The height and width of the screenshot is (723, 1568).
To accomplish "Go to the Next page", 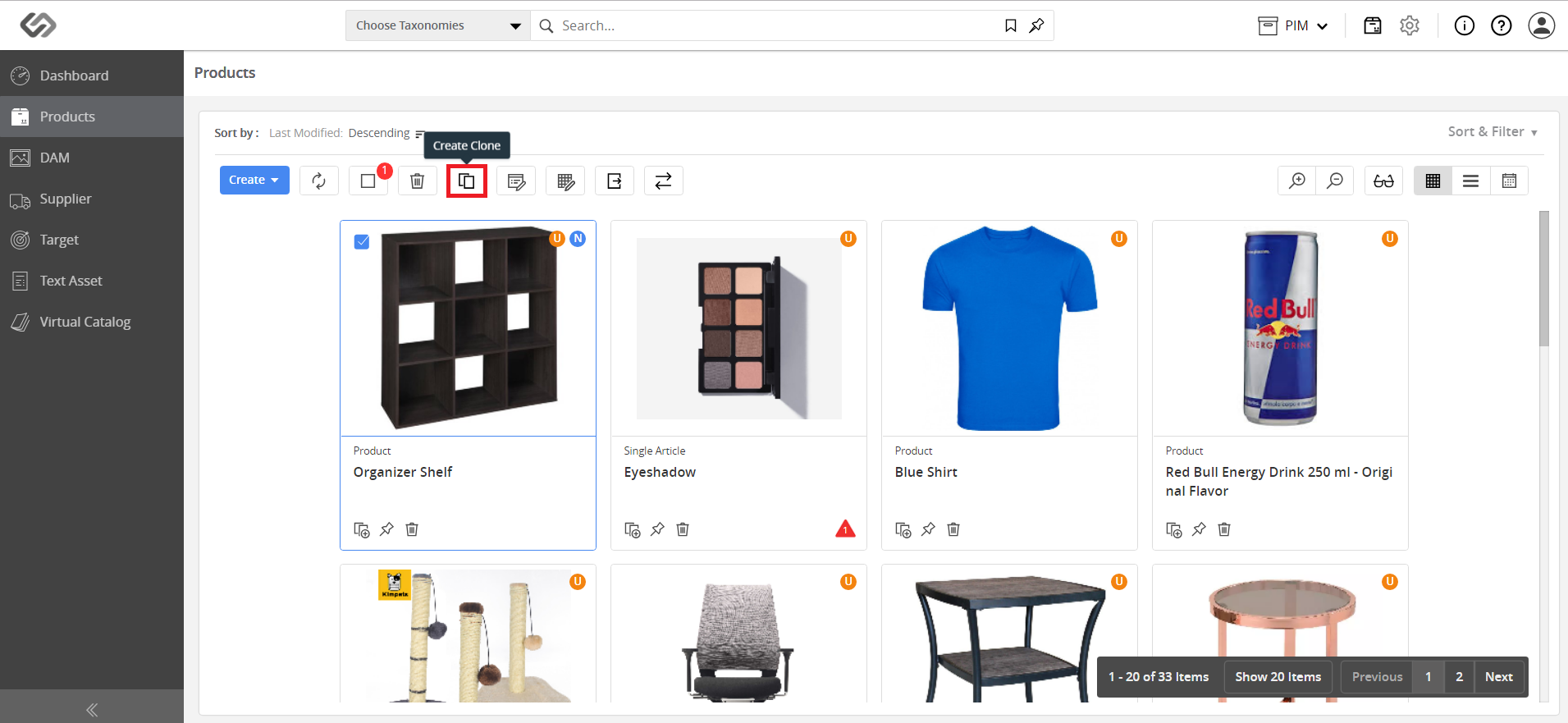I will (1499, 677).
